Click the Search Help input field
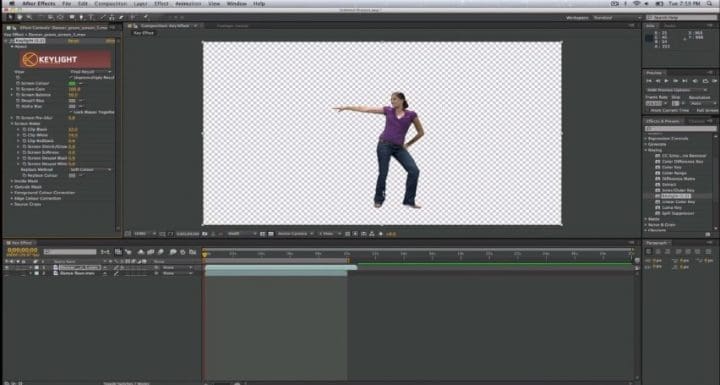This screenshot has width=720, height=385. (x=681, y=17)
